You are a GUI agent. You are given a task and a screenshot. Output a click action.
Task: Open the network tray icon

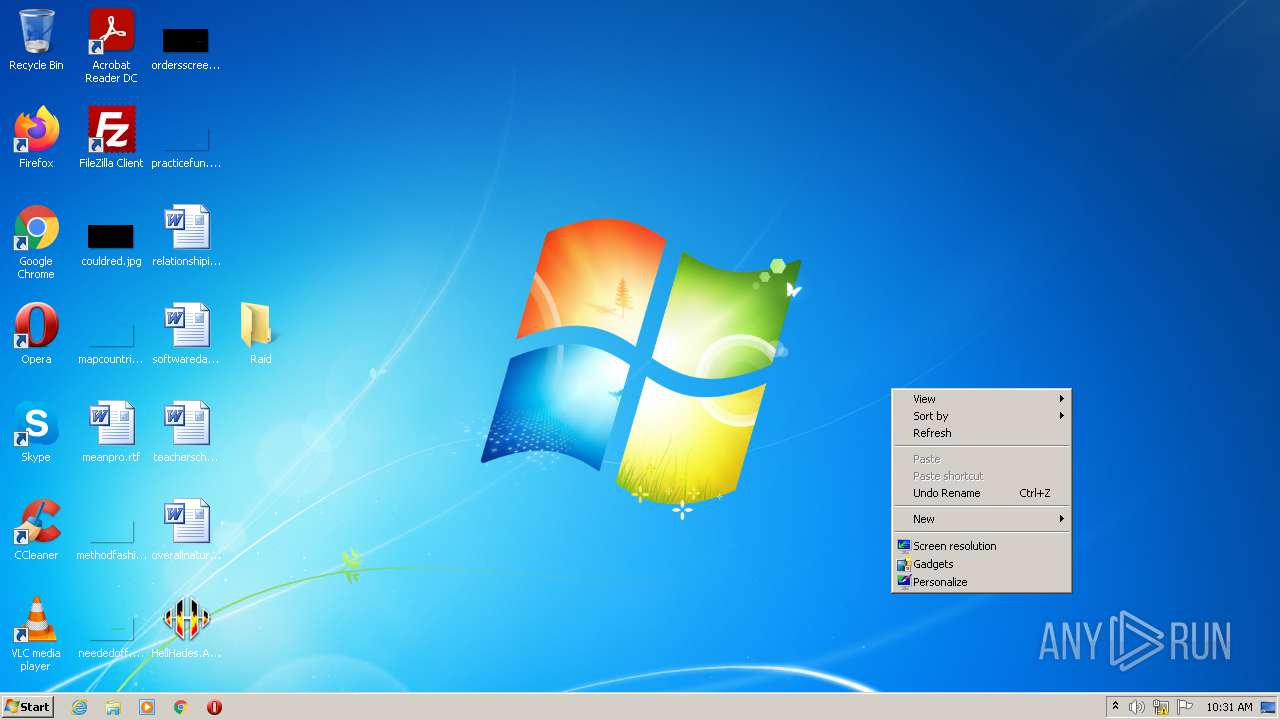[x=1161, y=707]
